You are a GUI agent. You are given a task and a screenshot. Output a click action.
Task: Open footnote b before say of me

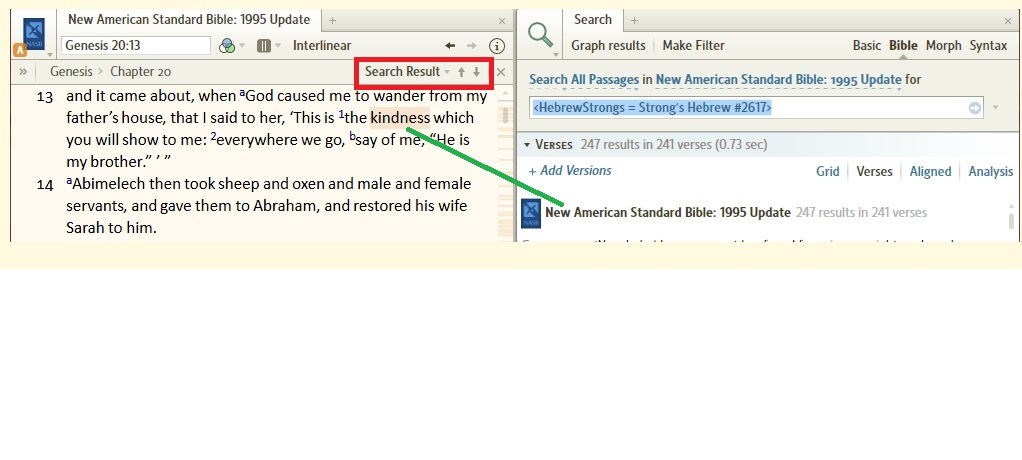(x=353, y=136)
